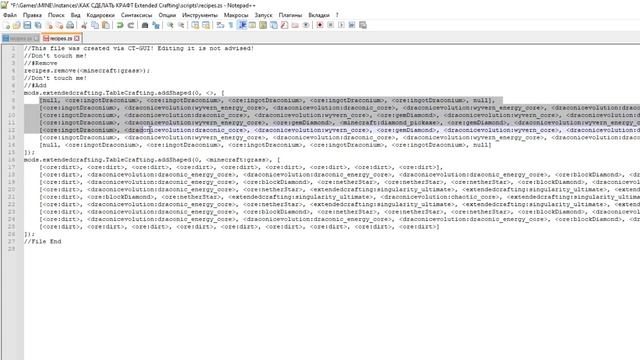Open the Плагины menu
Screen dimensions: 640x360
click(290, 15)
